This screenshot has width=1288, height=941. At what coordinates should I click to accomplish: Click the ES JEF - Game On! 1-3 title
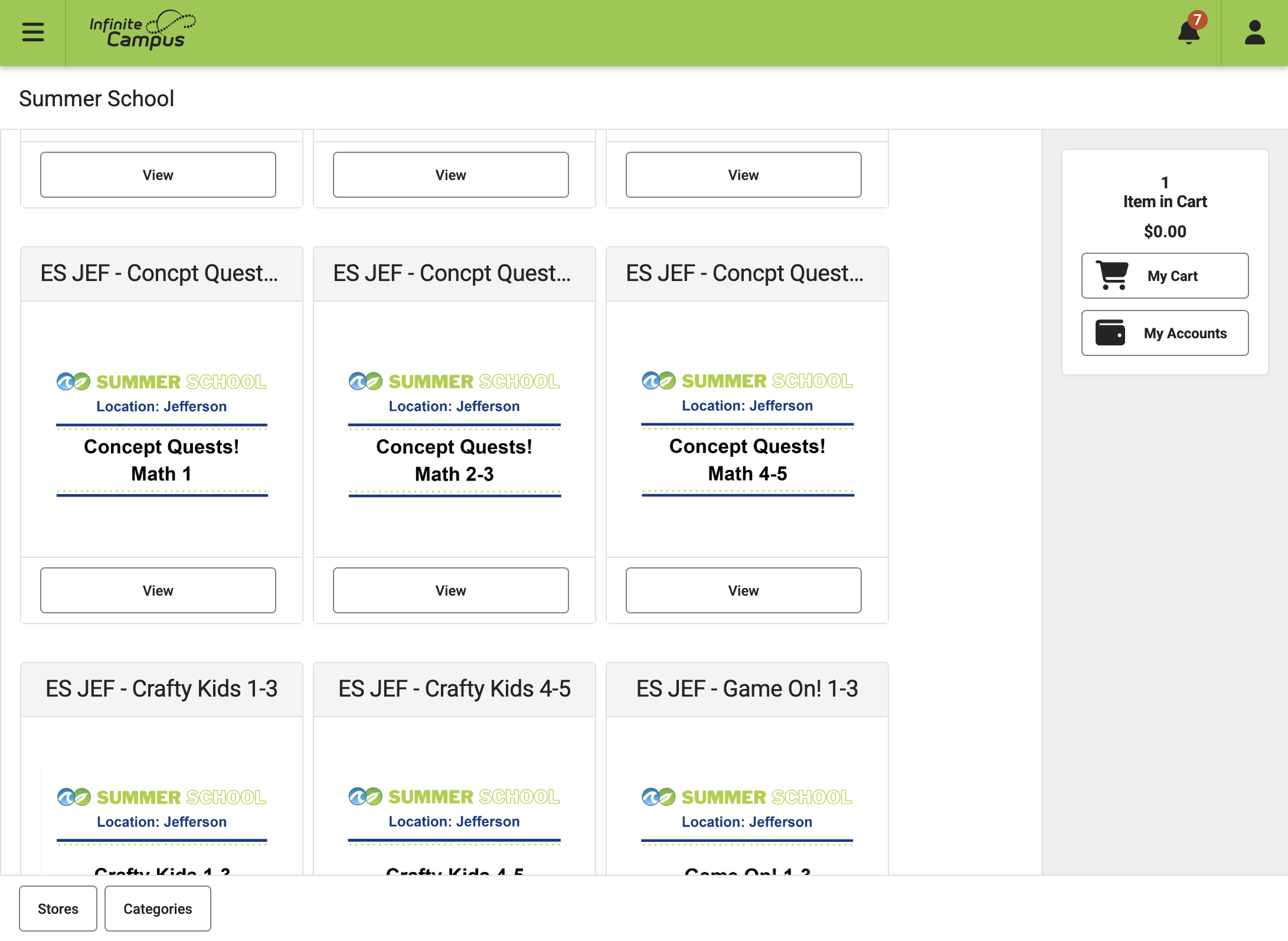(747, 689)
